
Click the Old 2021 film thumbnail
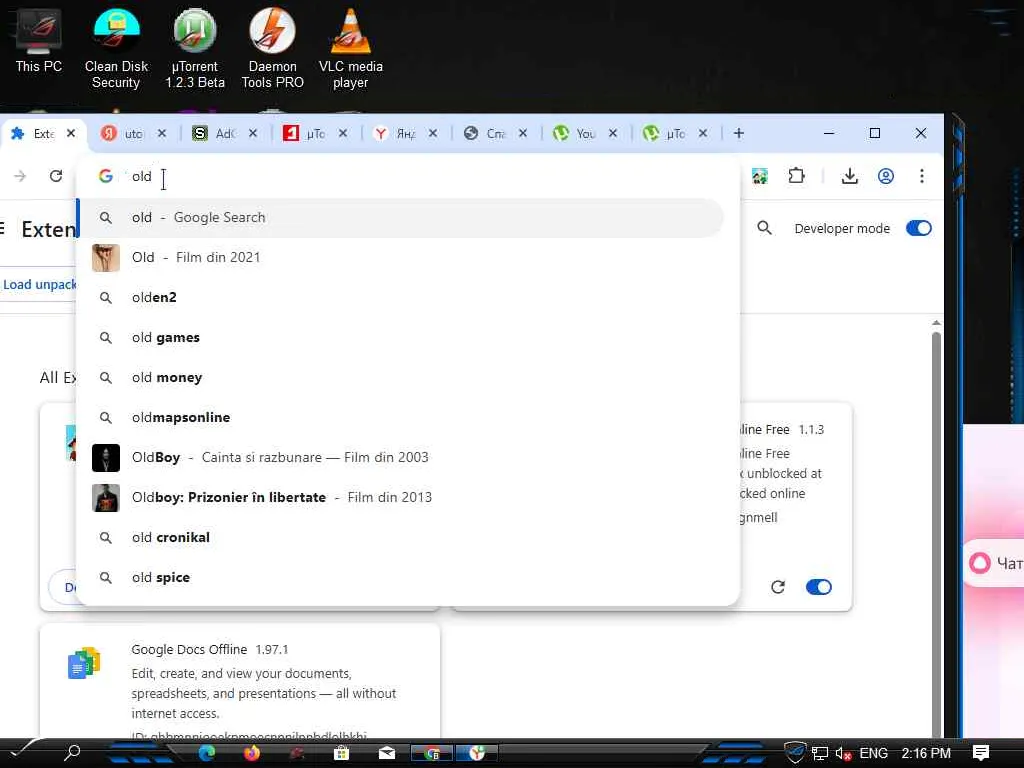[x=105, y=257]
